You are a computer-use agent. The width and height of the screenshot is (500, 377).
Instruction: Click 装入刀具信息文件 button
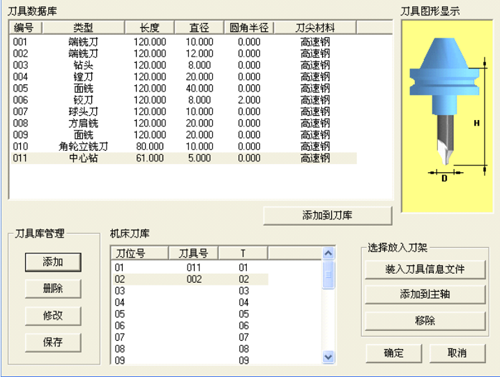(425, 269)
